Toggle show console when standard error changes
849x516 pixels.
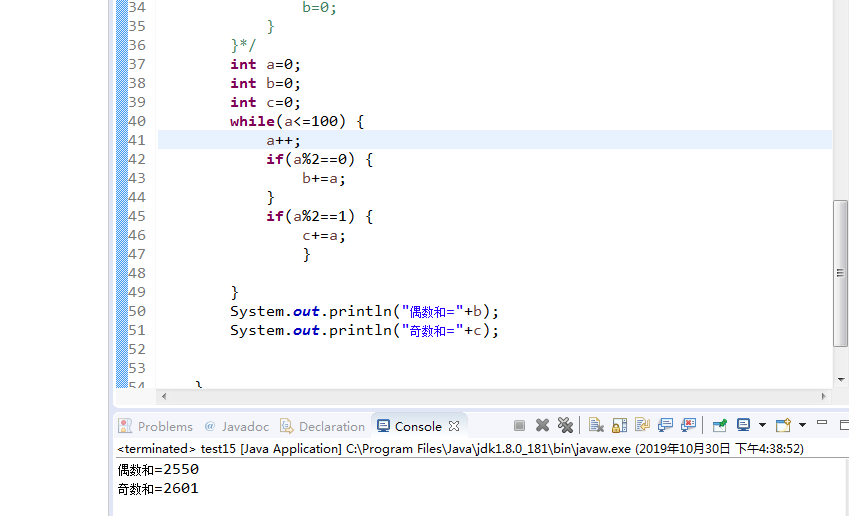pyautogui.click(x=689, y=426)
